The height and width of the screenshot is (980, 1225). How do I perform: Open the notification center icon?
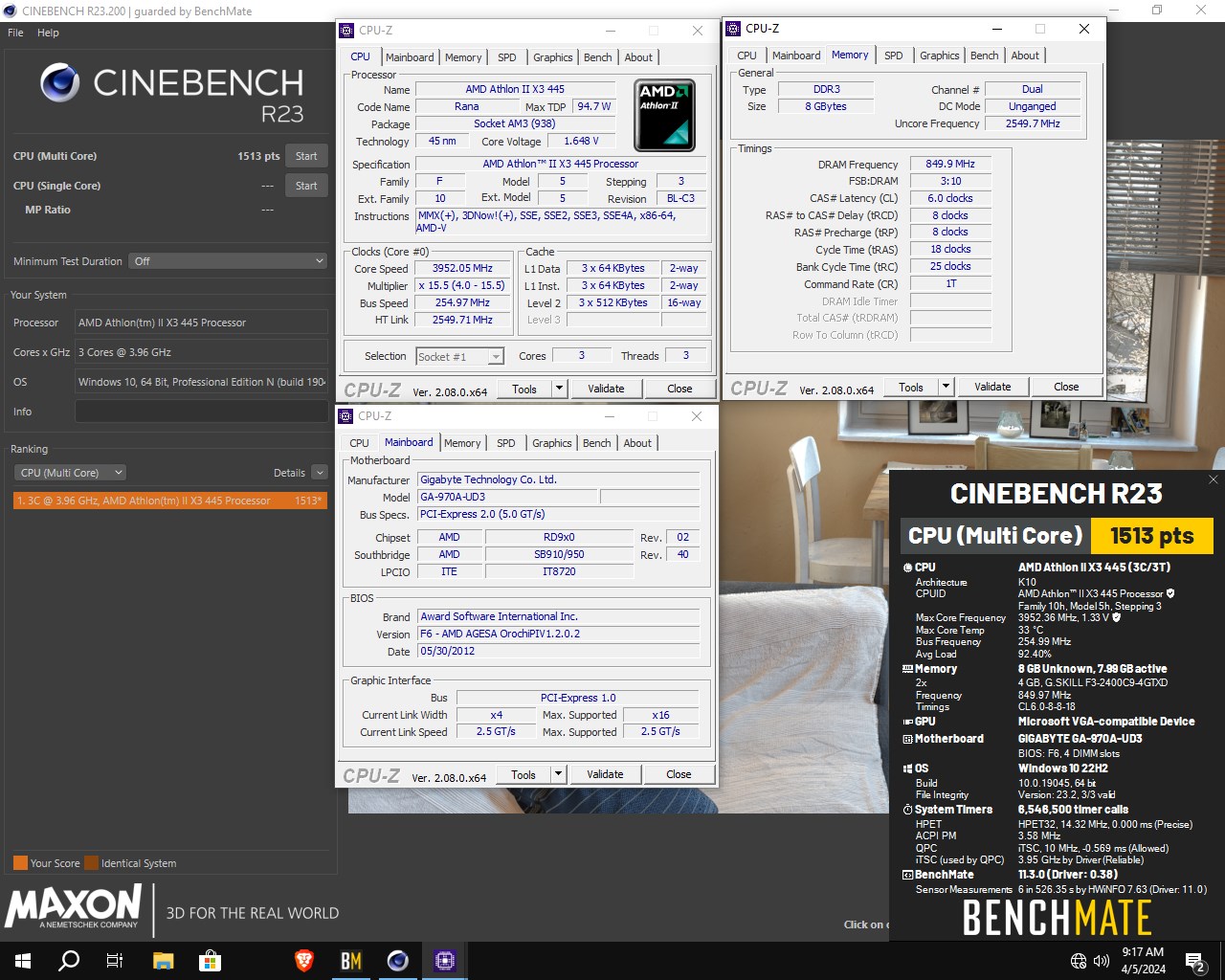coord(1195,961)
